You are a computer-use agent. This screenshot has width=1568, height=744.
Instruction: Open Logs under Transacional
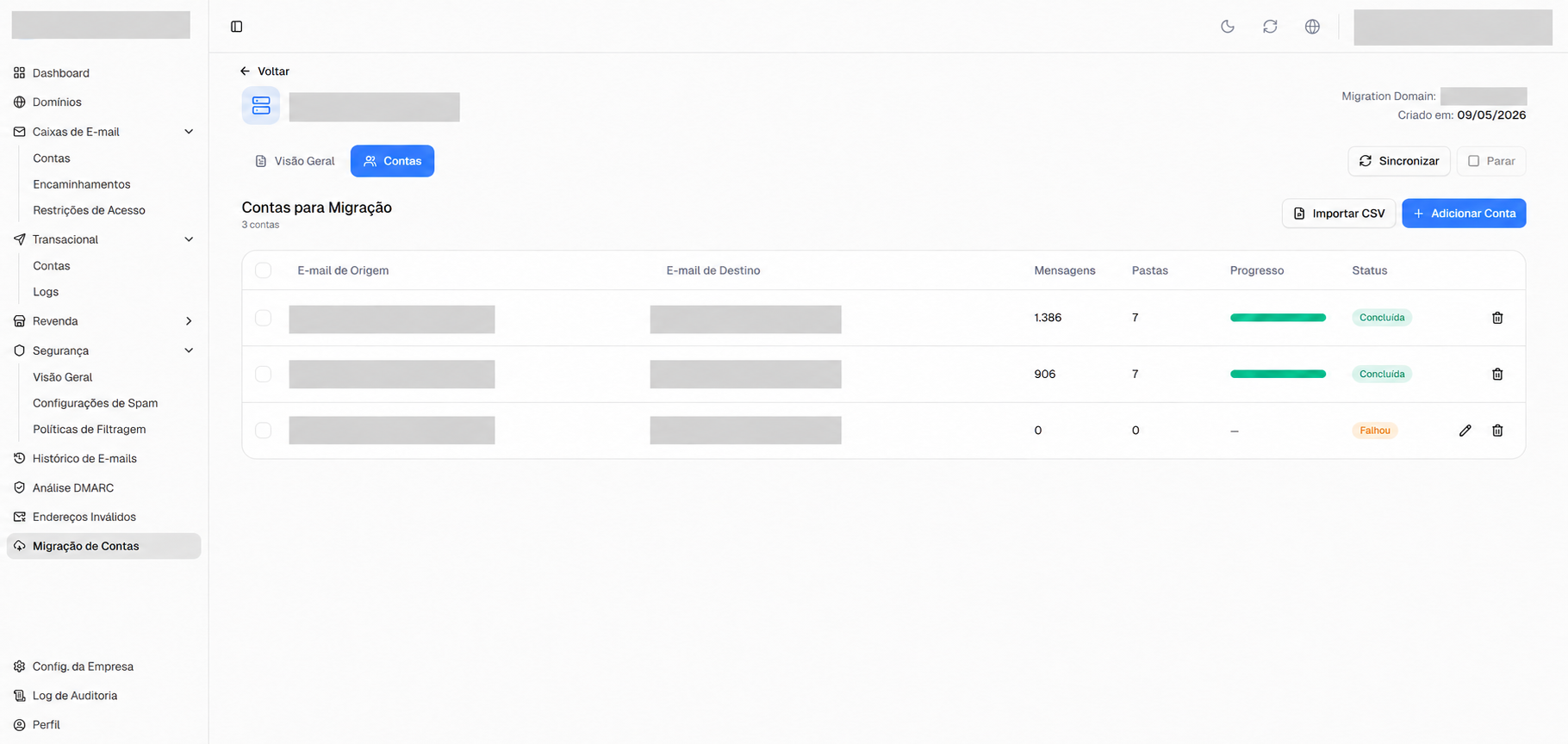pos(46,292)
